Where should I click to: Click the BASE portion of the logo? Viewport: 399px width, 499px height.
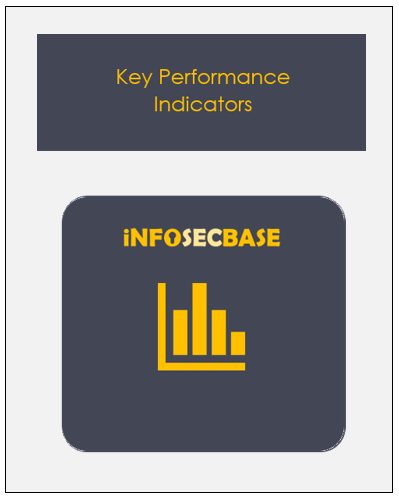251,238
